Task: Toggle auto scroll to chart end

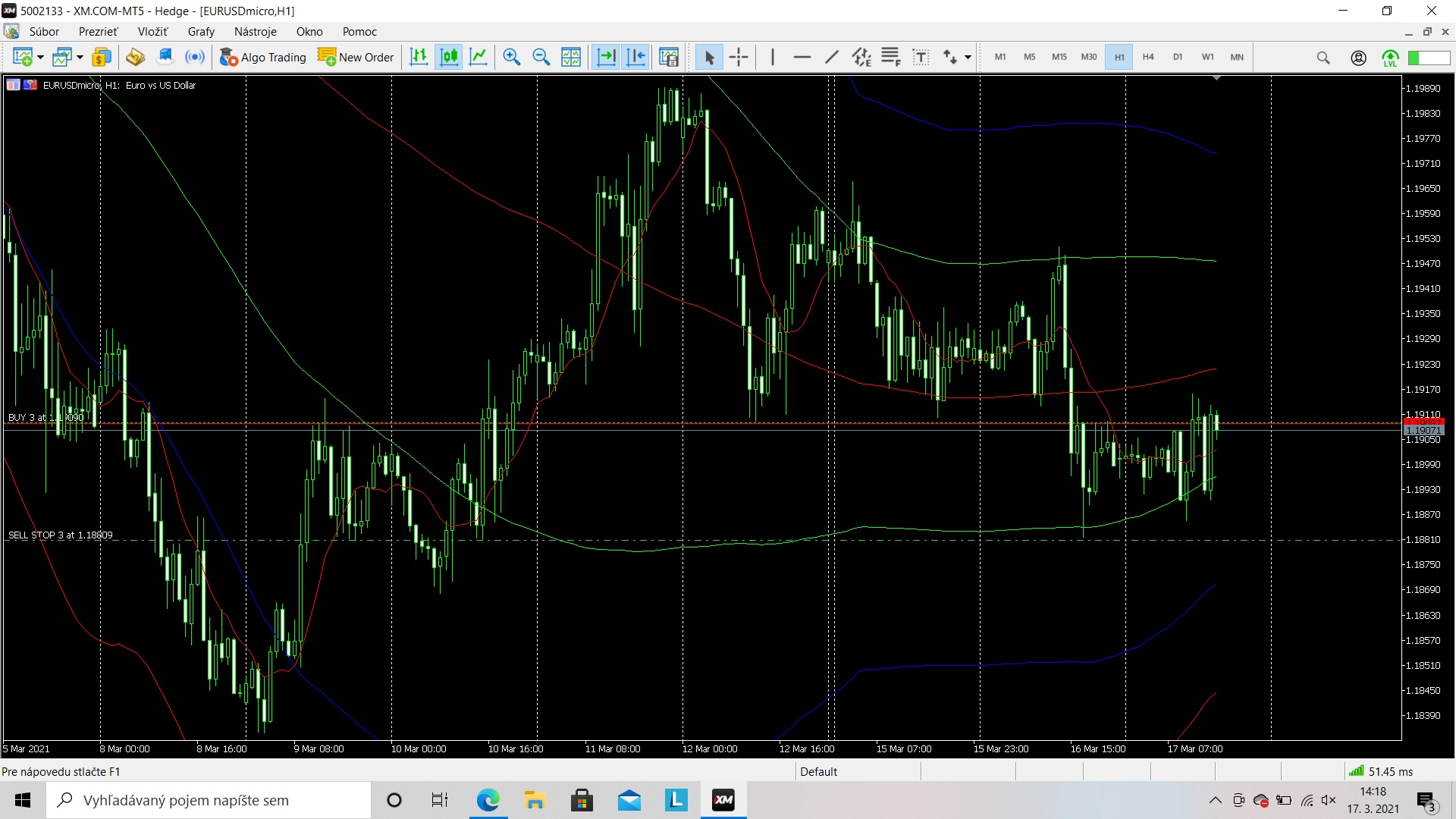Action: (606, 57)
